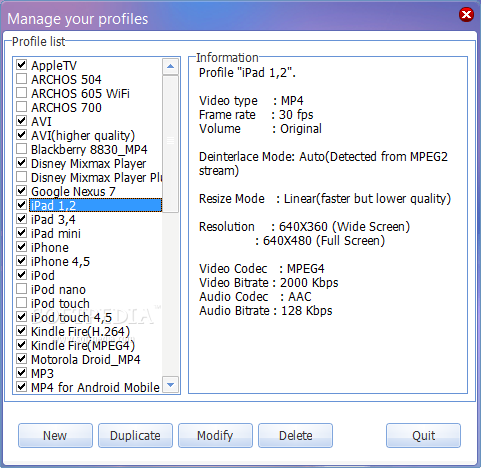Select Motorola Droid_MP4 profile name
Screen dimensions: 481x468
(x=86, y=360)
